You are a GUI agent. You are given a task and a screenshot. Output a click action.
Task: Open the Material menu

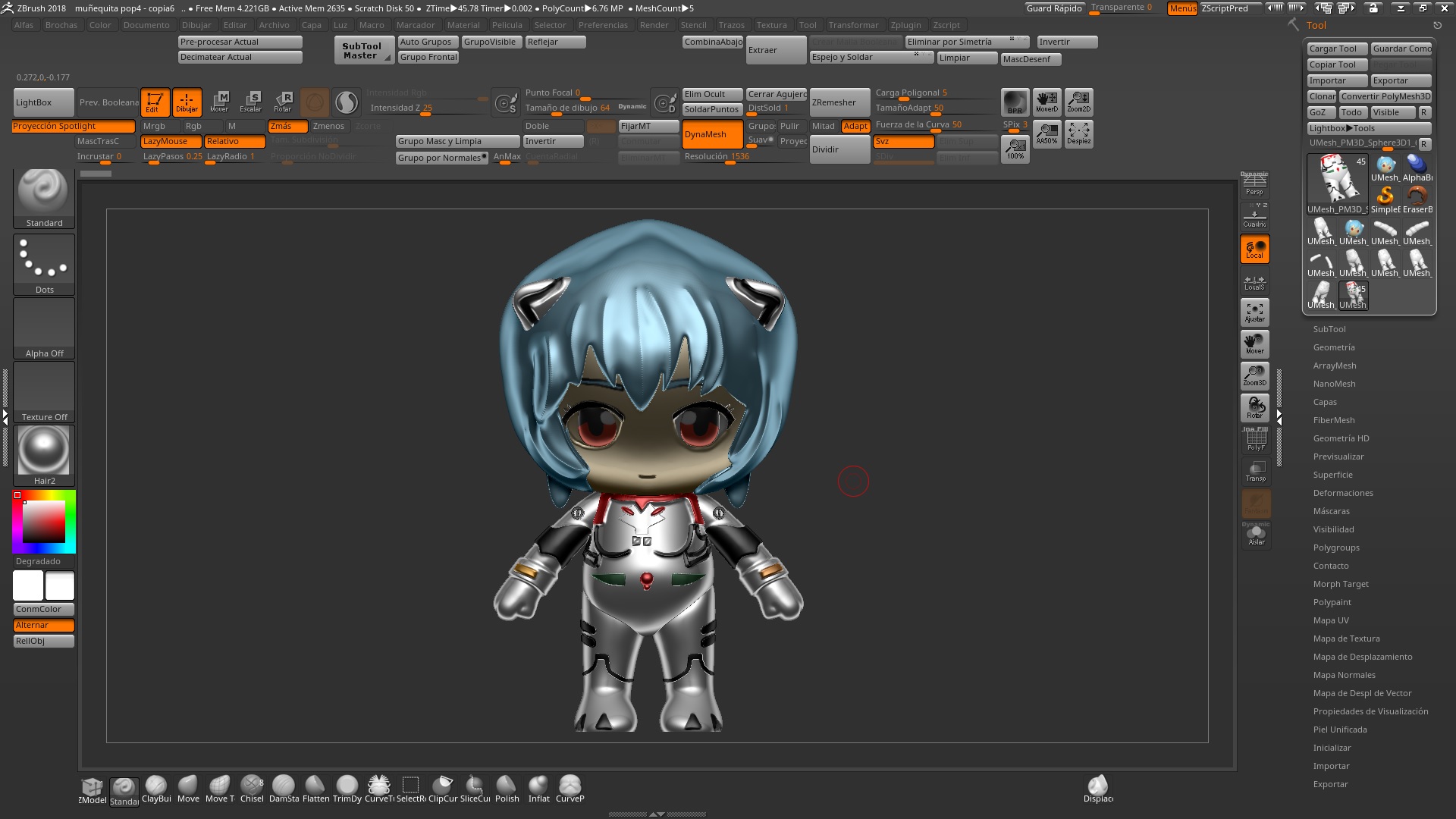coord(463,25)
